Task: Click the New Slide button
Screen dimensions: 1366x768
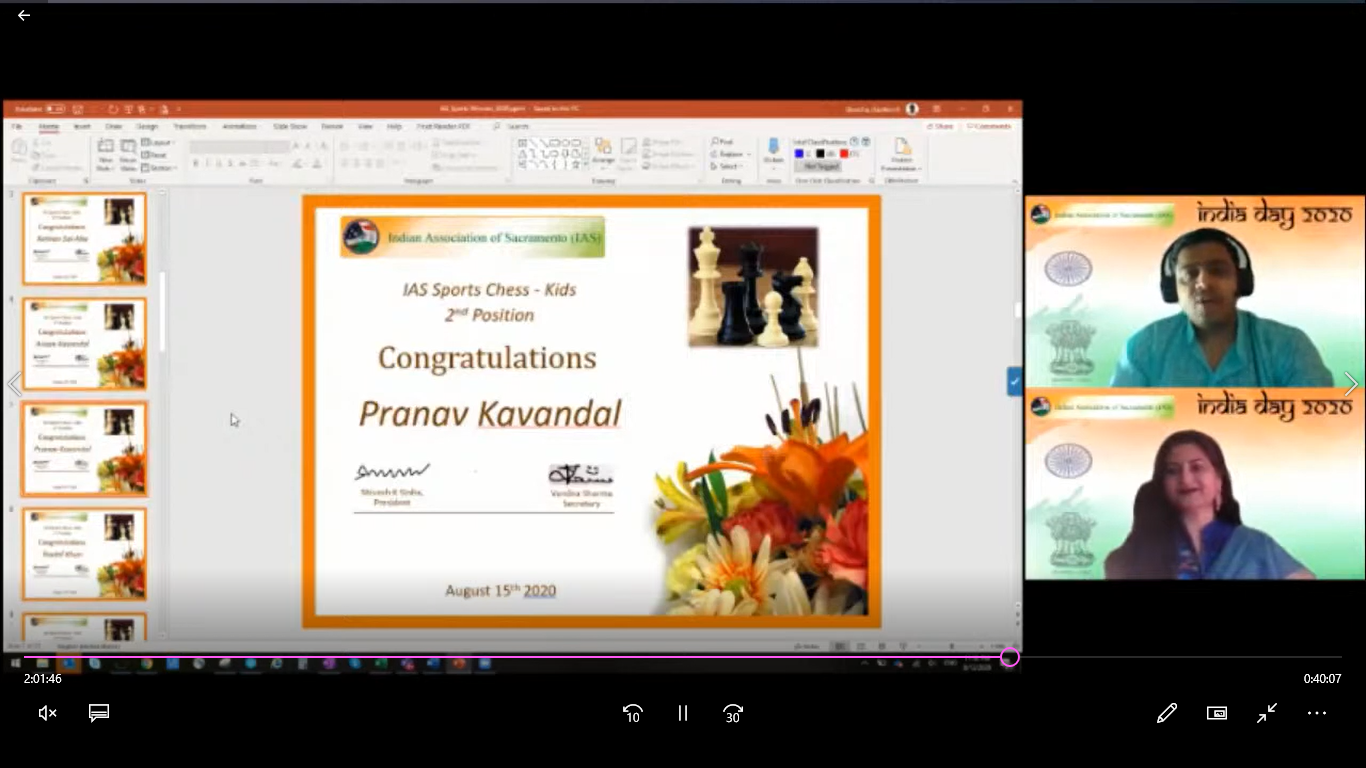Action: tap(105, 155)
